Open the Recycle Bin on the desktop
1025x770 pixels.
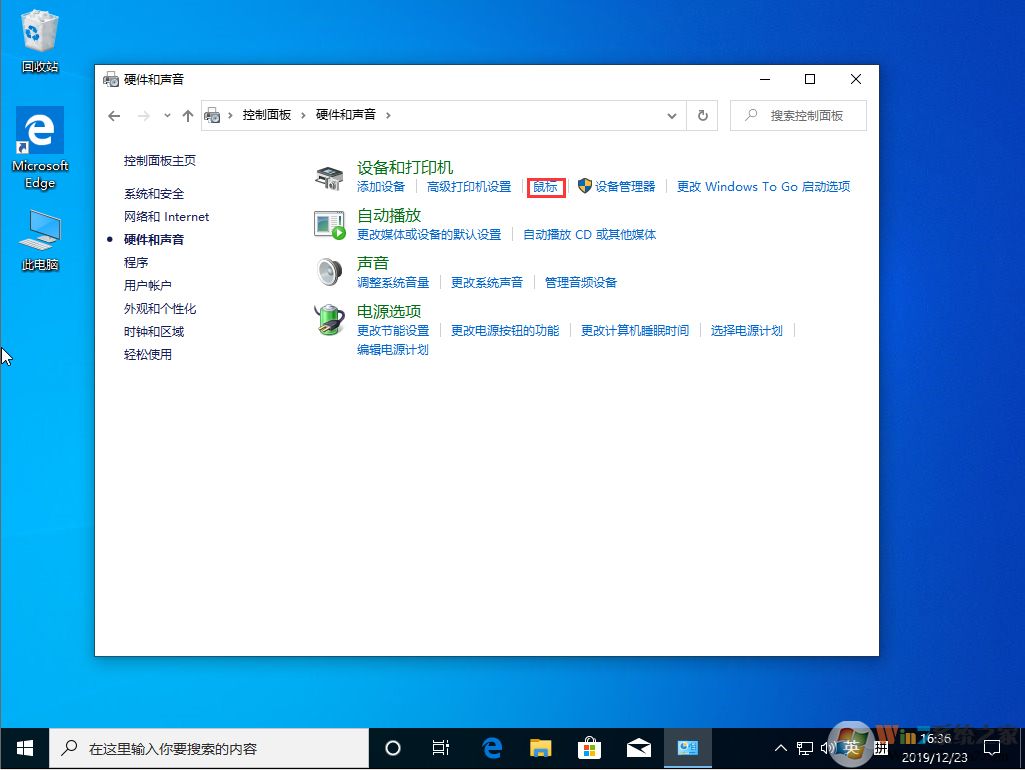(39, 30)
